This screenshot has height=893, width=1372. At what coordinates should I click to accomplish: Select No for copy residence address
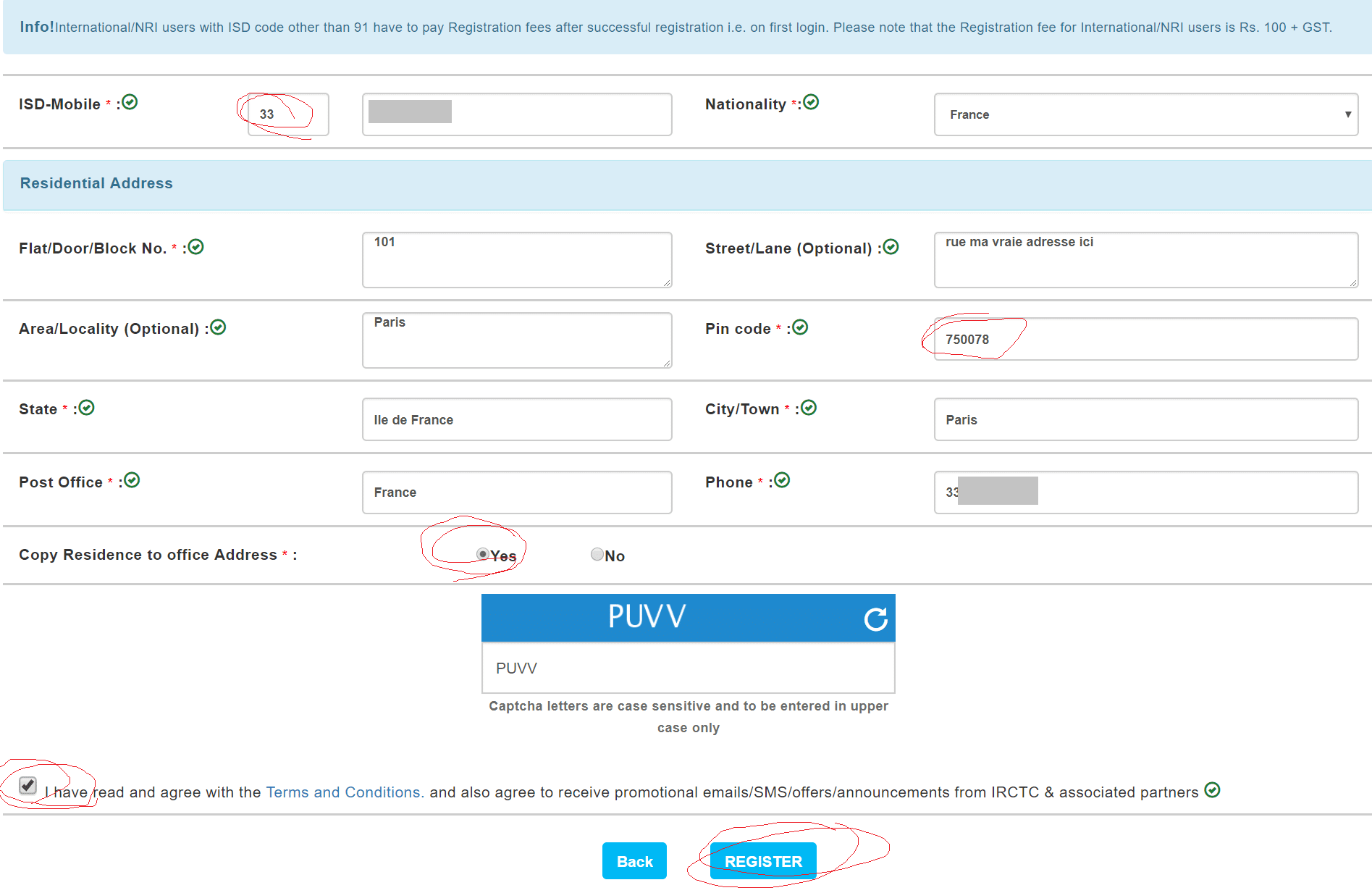click(597, 555)
